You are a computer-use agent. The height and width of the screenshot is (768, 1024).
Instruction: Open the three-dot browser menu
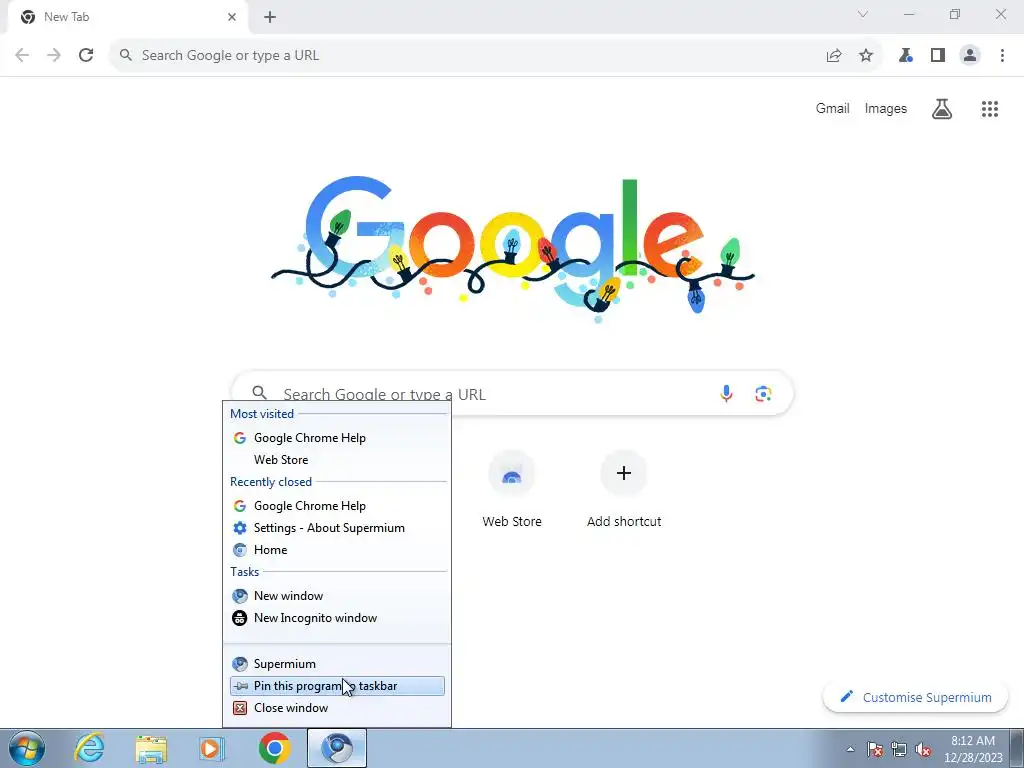(1002, 56)
